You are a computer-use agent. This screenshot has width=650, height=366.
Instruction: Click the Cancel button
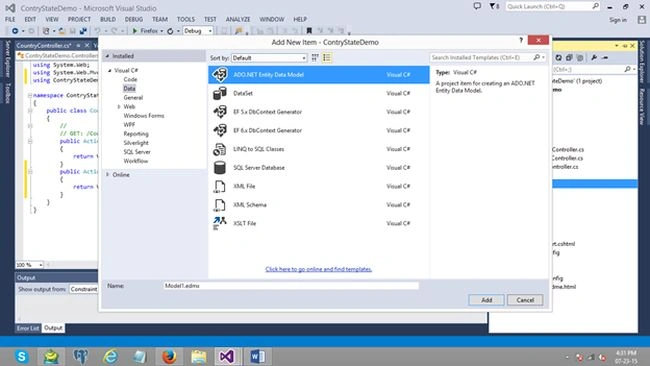[525, 300]
